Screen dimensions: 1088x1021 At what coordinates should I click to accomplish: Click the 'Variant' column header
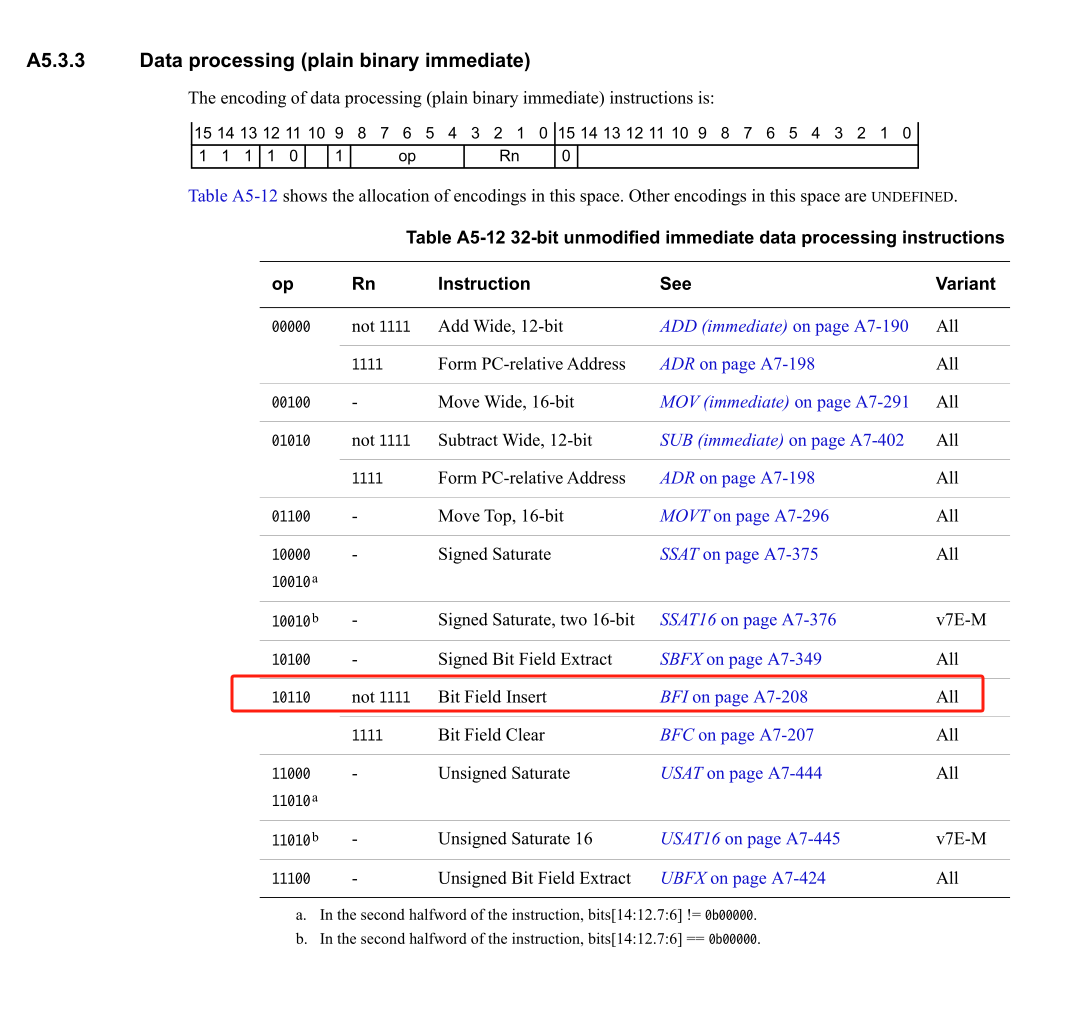click(x=965, y=284)
